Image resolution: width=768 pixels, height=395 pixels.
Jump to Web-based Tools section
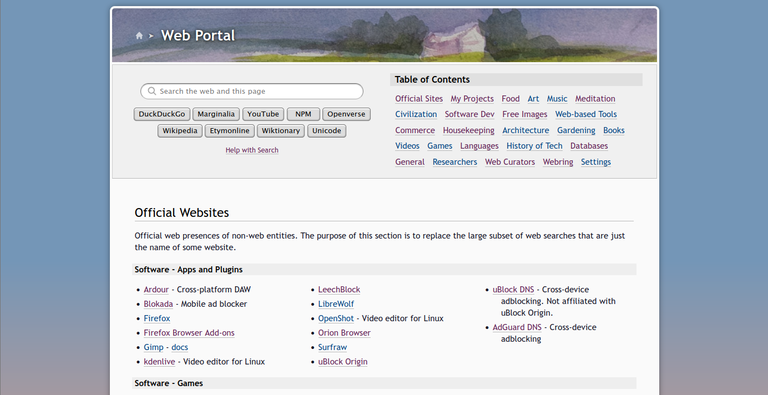pyautogui.click(x=586, y=114)
